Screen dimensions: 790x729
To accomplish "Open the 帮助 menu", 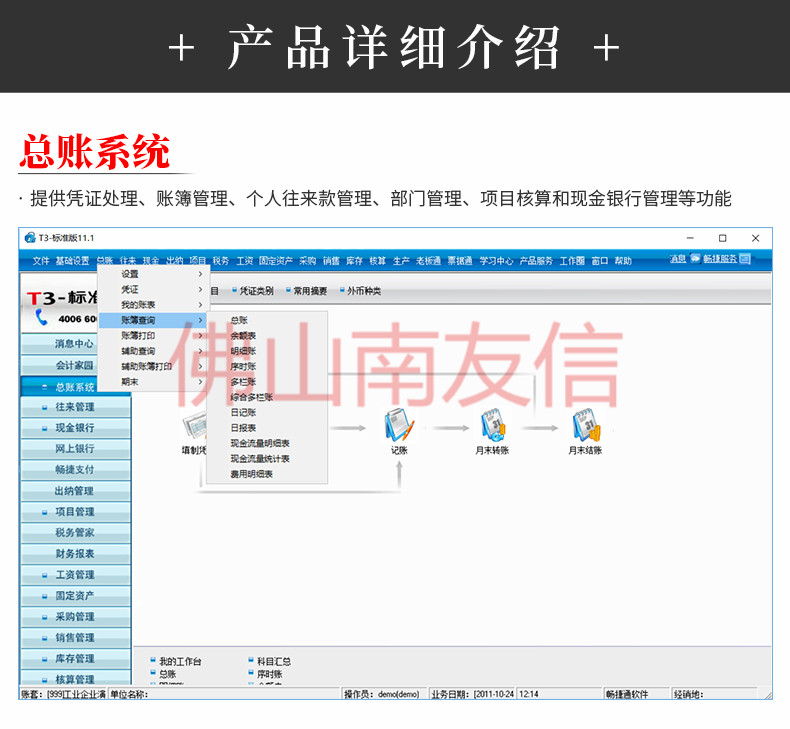I will pyautogui.click(x=623, y=261).
